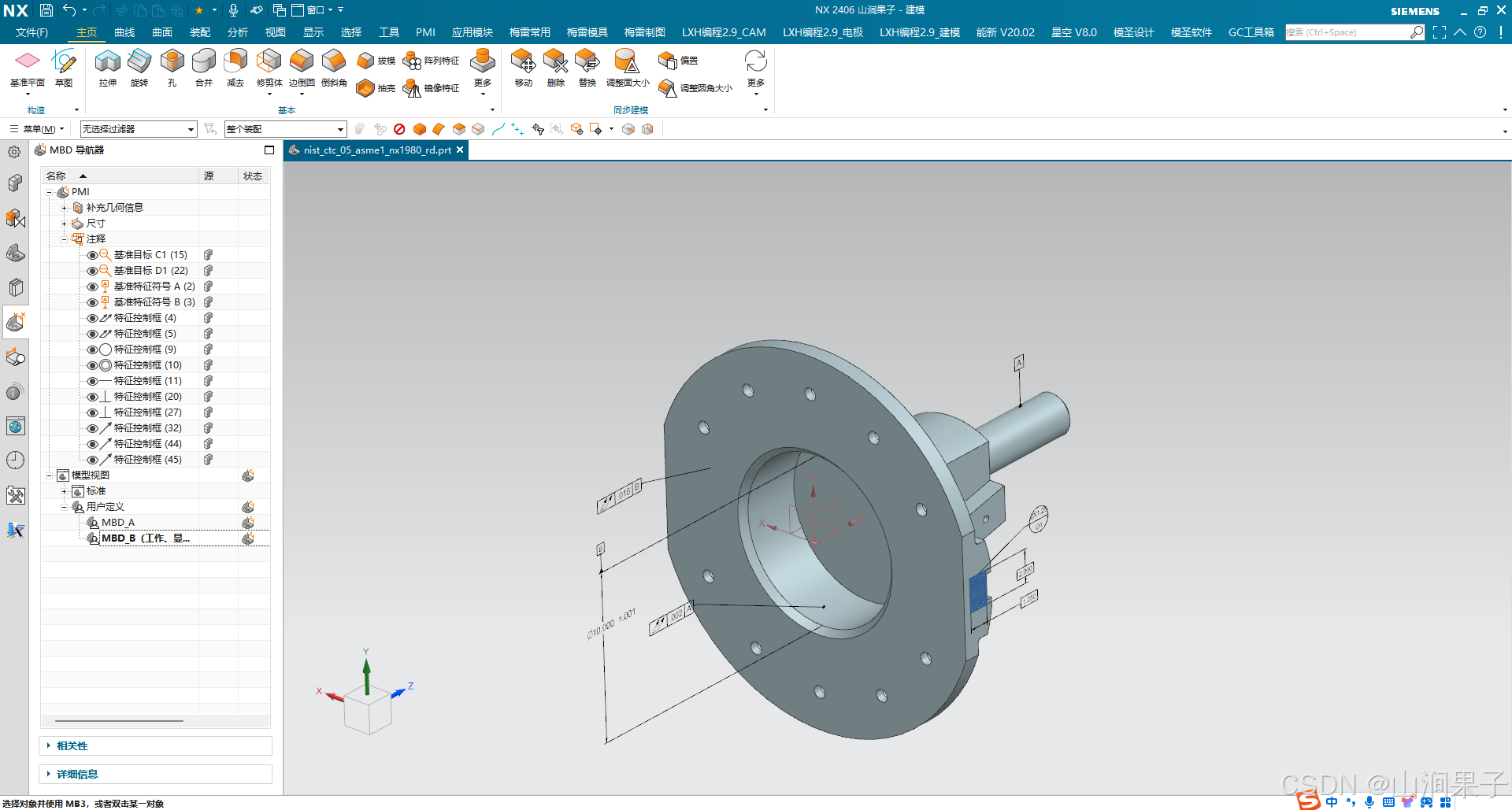Toggle eye icon for 特征控制框 (45)
The width and height of the screenshot is (1512, 810).
coord(92,460)
